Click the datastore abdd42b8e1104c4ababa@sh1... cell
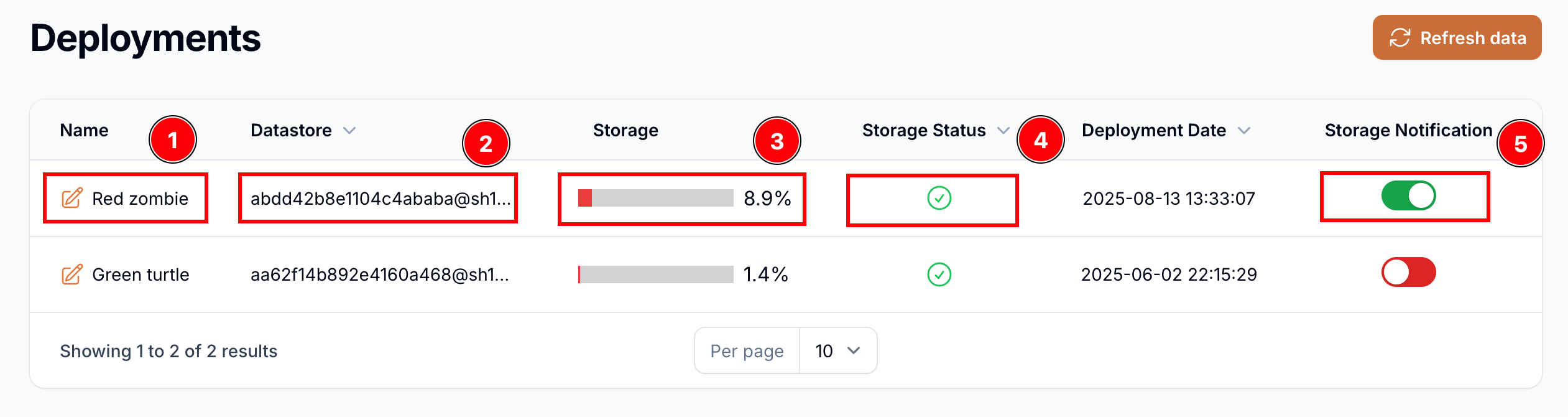Image resolution: width=1568 pixels, height=417 pixels. click(380, 199)
